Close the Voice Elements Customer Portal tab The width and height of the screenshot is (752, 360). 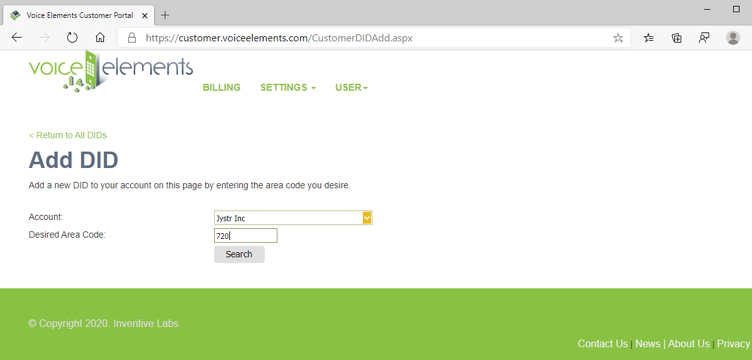145,15
